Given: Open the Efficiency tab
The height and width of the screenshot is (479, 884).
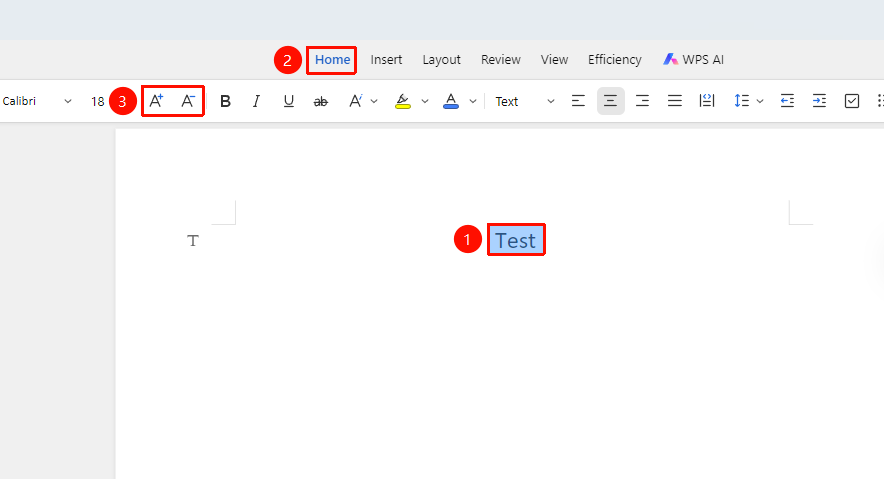Looking at the screenshot, I should coord(615,60).
